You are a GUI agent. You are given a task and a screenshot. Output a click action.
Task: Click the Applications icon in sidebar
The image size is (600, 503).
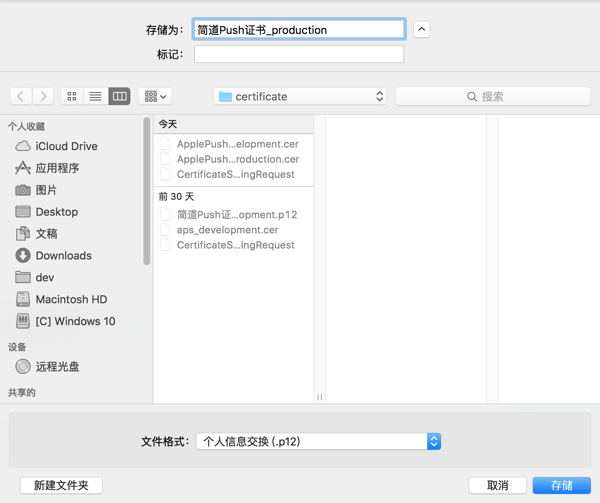tap(23, 168)
